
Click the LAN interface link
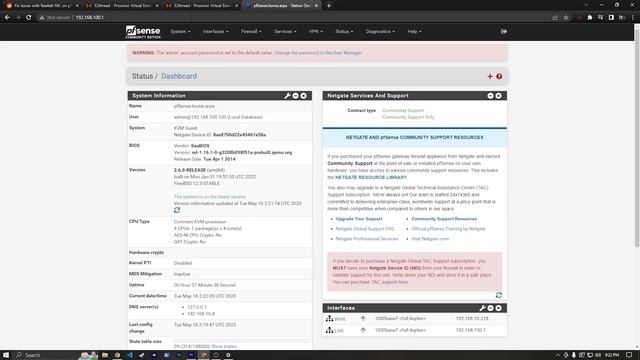339,330
